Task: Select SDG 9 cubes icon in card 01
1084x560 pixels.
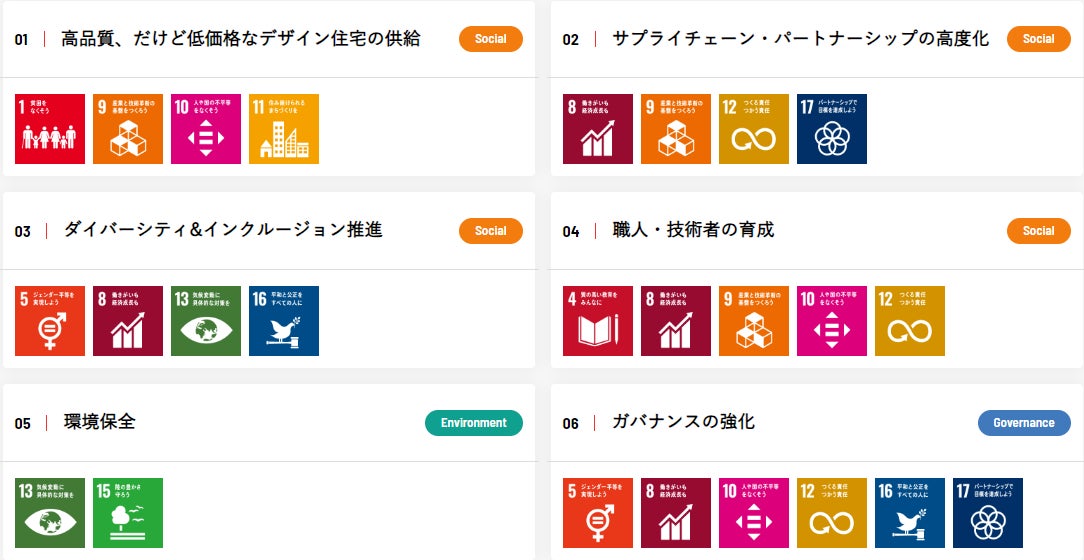Action: pyautogui.click(x=128, y=129)
